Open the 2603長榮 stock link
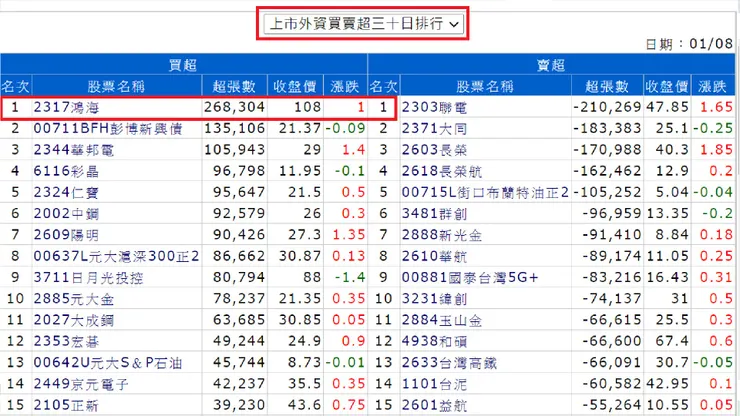Image resolution: width=740 pixels, height=416 pixels. pos(435,150)
